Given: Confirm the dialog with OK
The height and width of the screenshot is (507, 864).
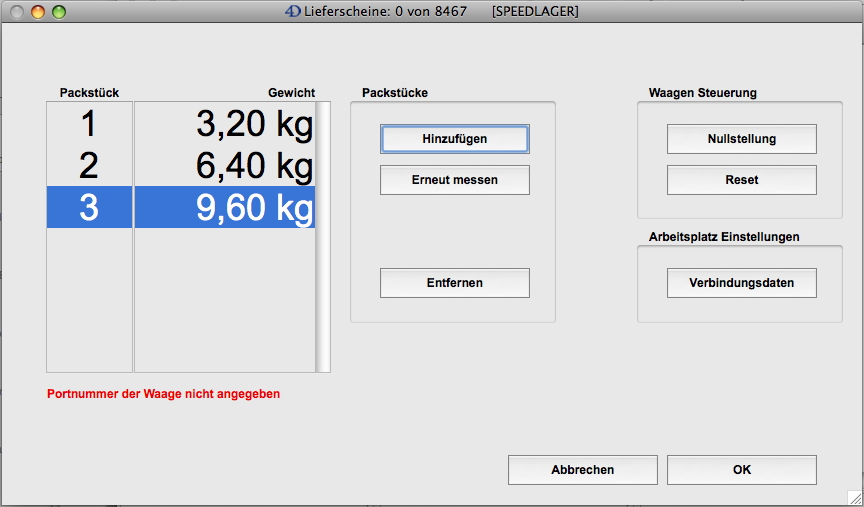Looking at the screenshot, I should (x=741, y=470).
